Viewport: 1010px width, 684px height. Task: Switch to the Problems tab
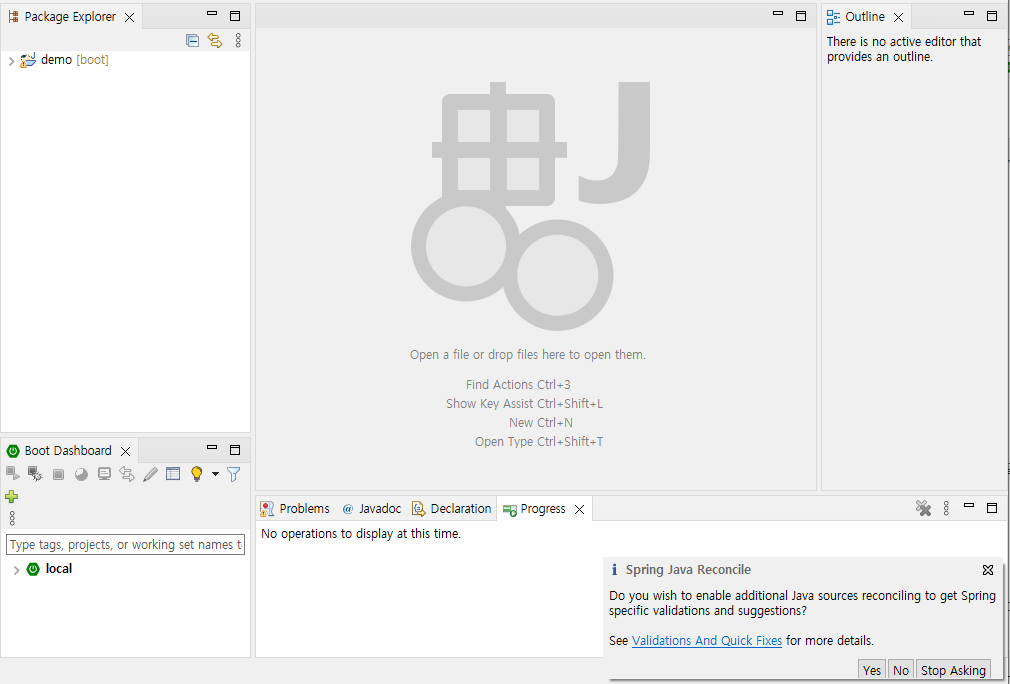pos(295,509)
